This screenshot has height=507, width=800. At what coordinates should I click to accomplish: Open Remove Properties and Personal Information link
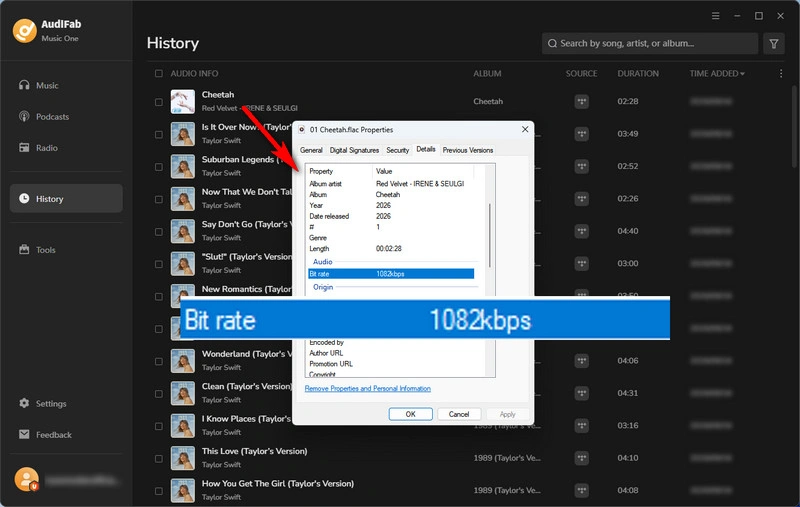(367, 388)
